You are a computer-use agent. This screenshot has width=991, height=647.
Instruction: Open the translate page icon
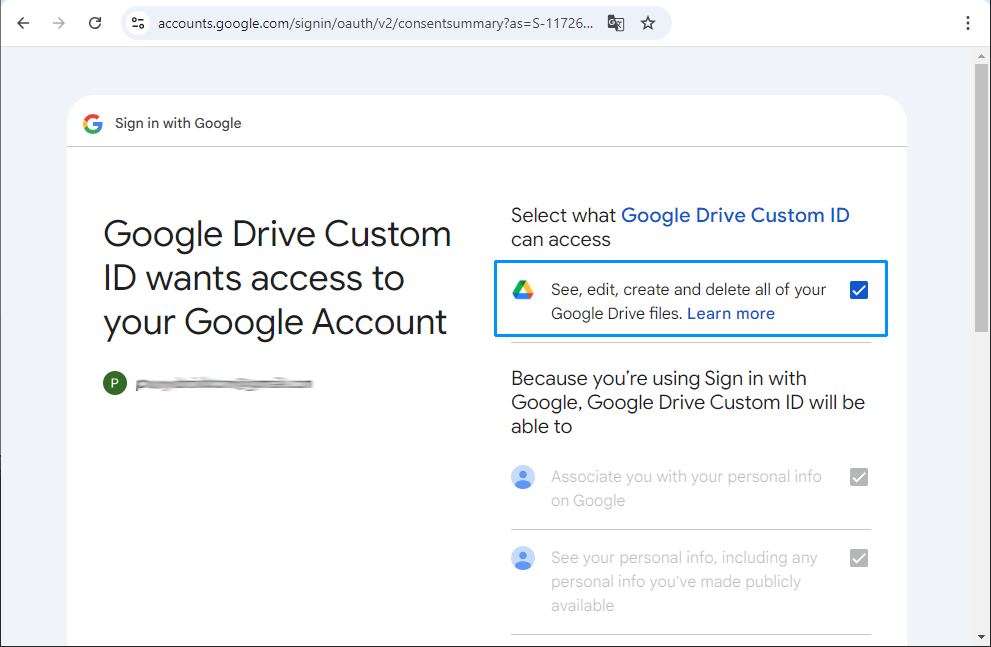click(616, 23)
